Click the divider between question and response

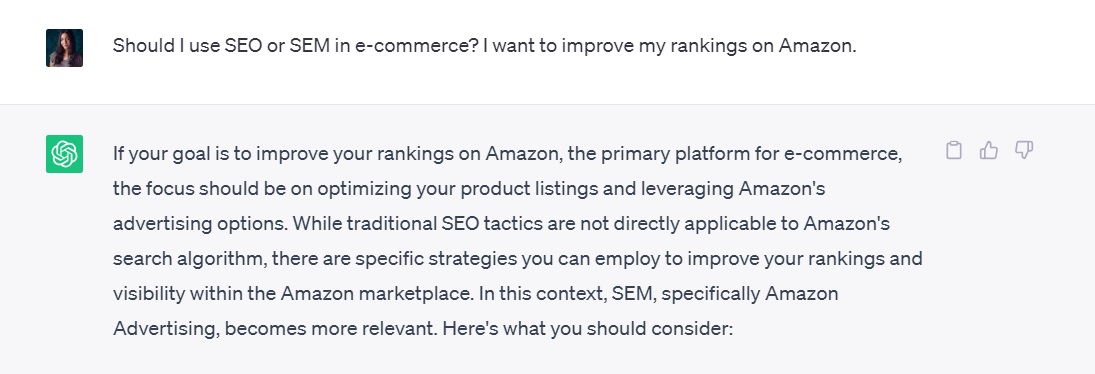[x=548, y=104]
